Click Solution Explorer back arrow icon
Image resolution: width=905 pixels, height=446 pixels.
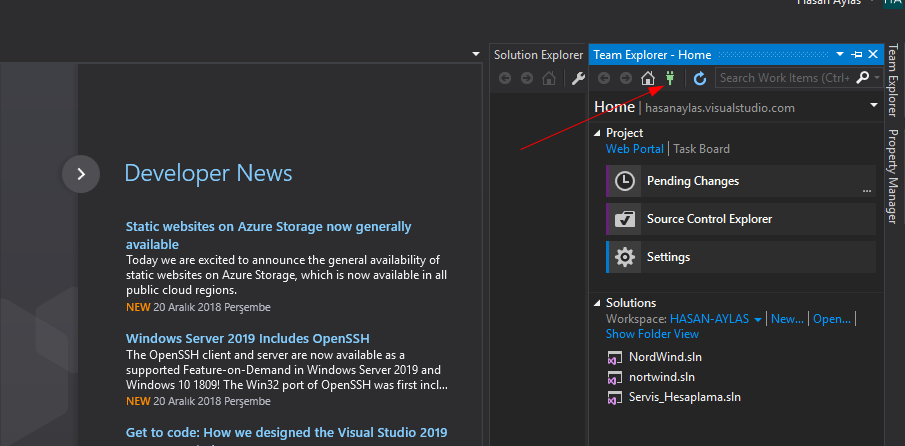coord(505,78)
